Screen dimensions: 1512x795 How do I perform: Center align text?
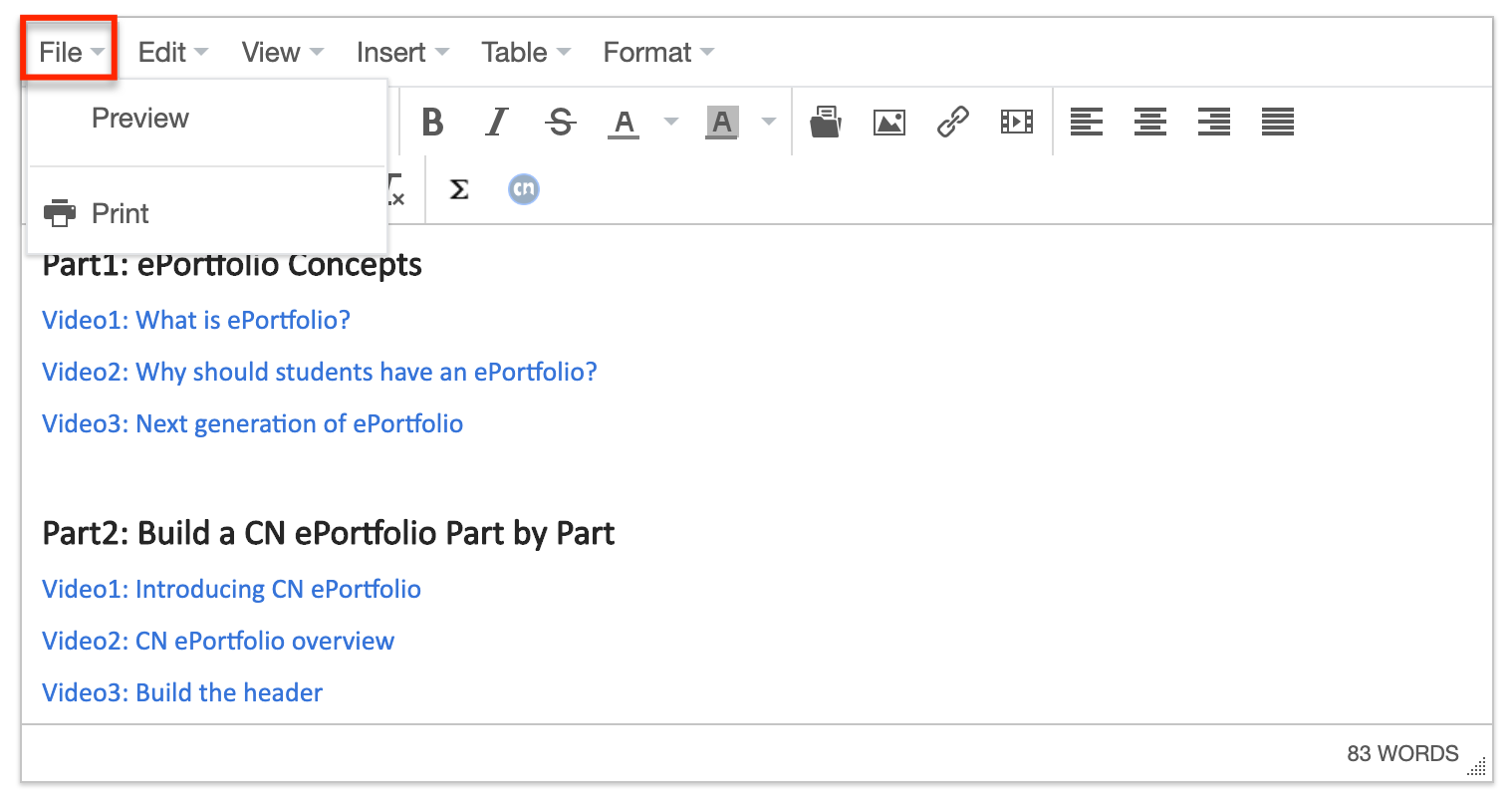(1150, 123)
